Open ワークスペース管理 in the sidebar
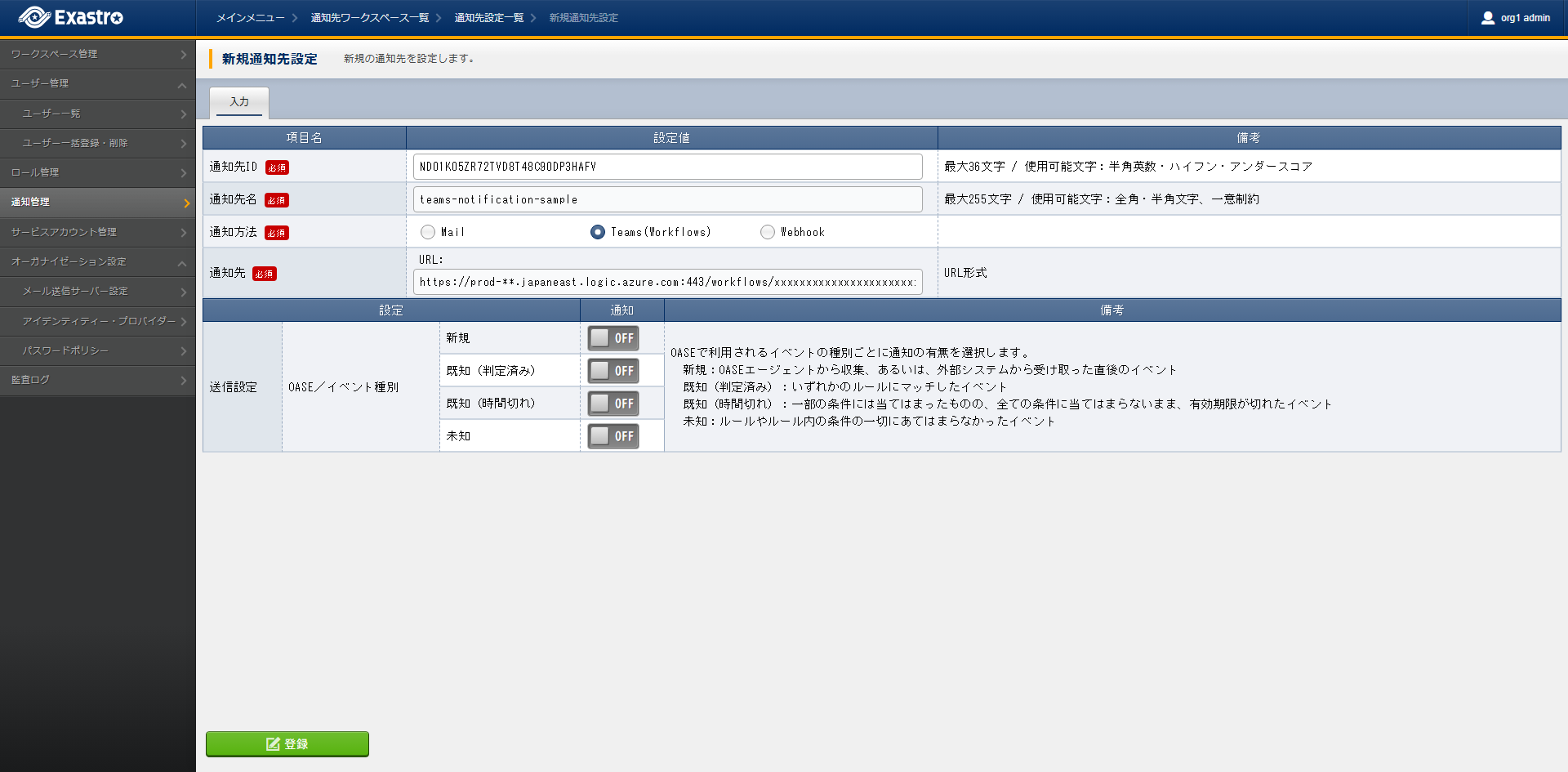This screenshot has width=1568, height=772. point(98,54)
